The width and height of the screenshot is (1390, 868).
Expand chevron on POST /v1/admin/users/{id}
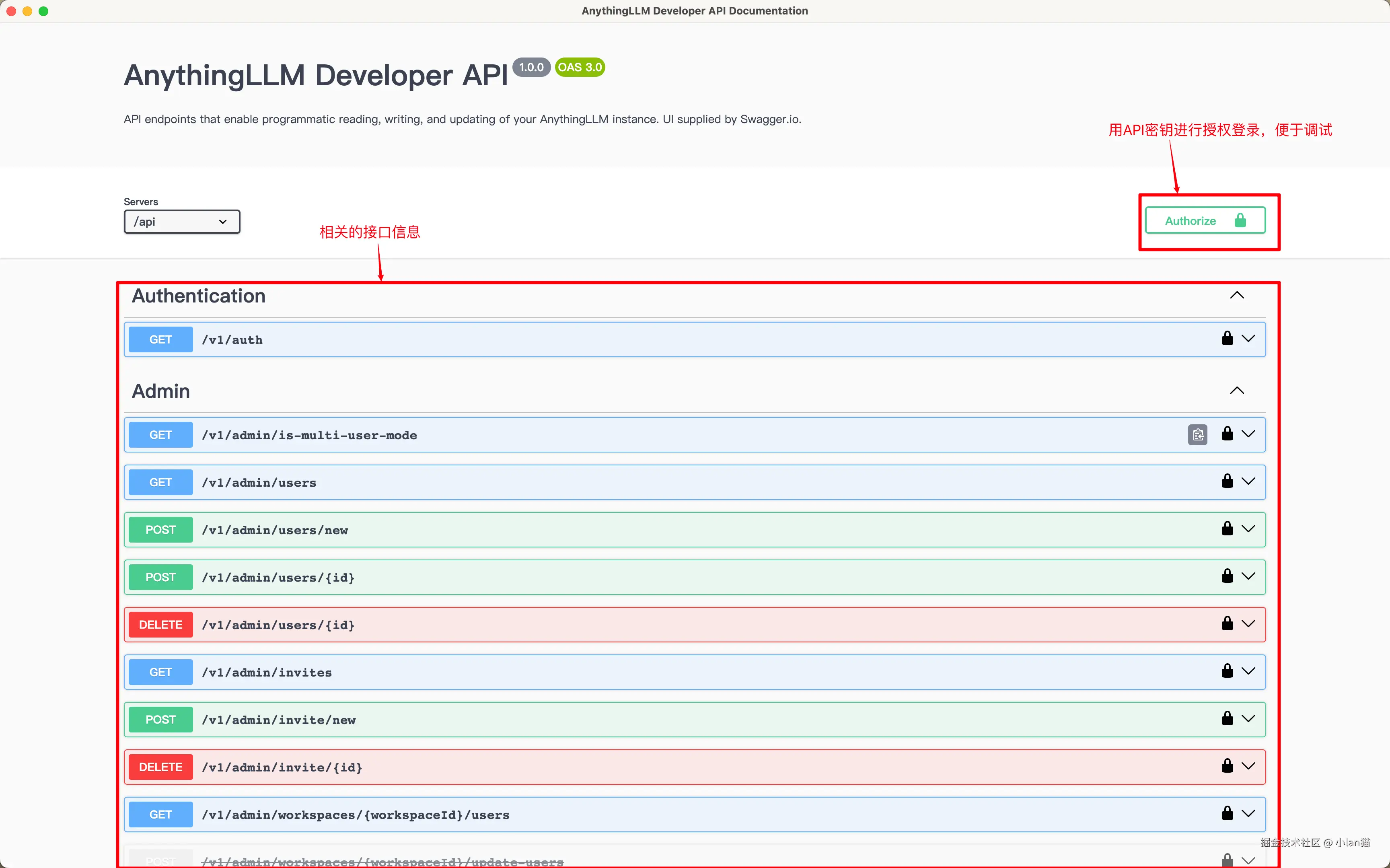pos(1248,576)
